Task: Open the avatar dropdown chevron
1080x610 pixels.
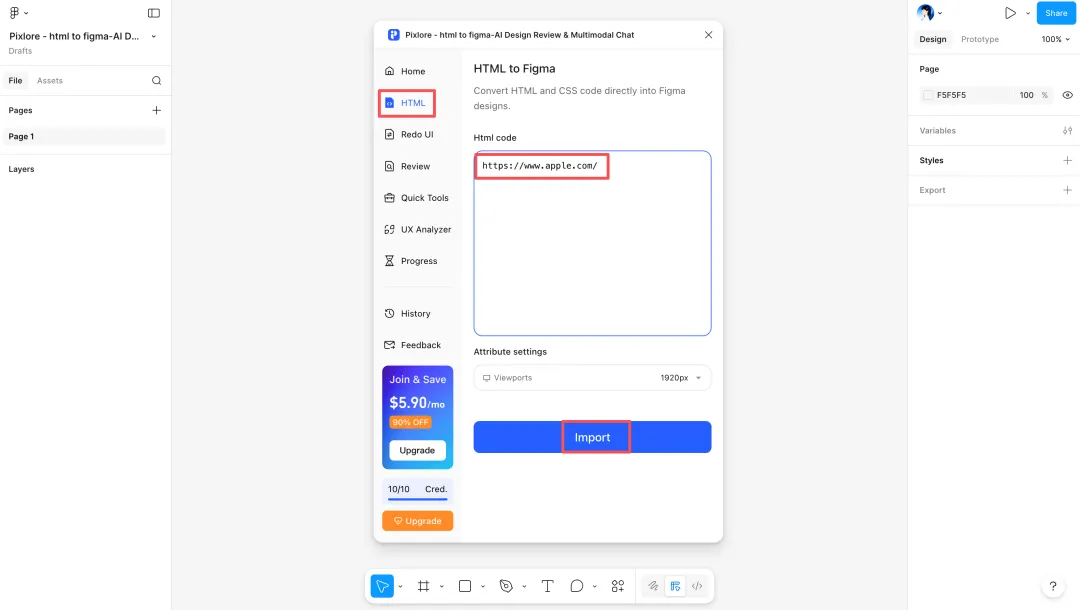Action: [x=940, y=13]
